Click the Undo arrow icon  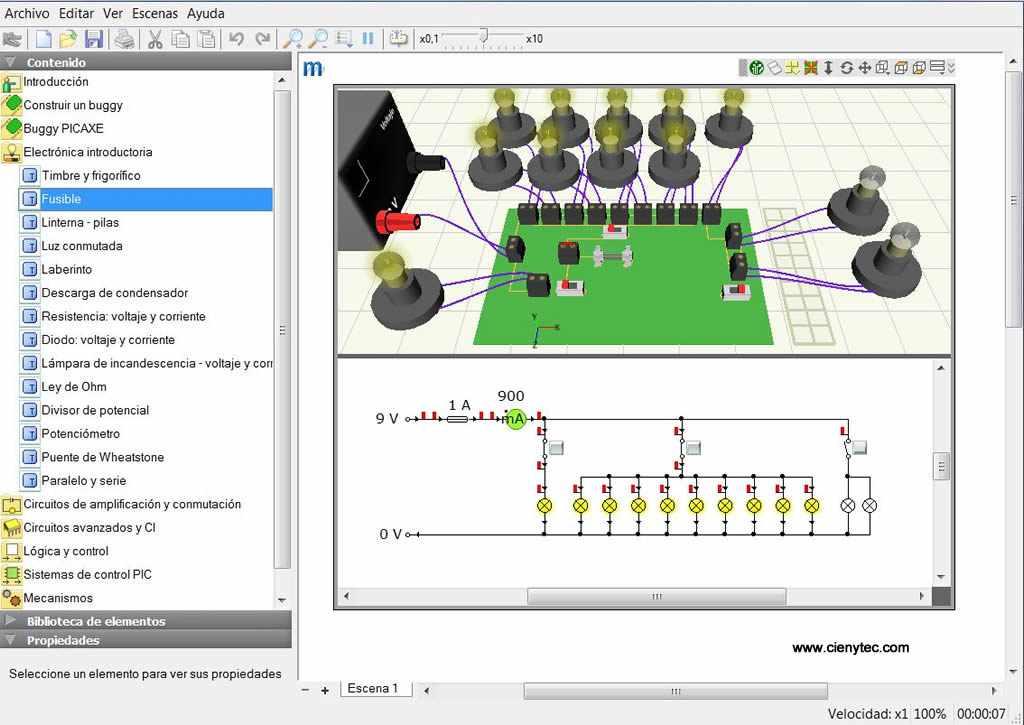click(236, 39)
